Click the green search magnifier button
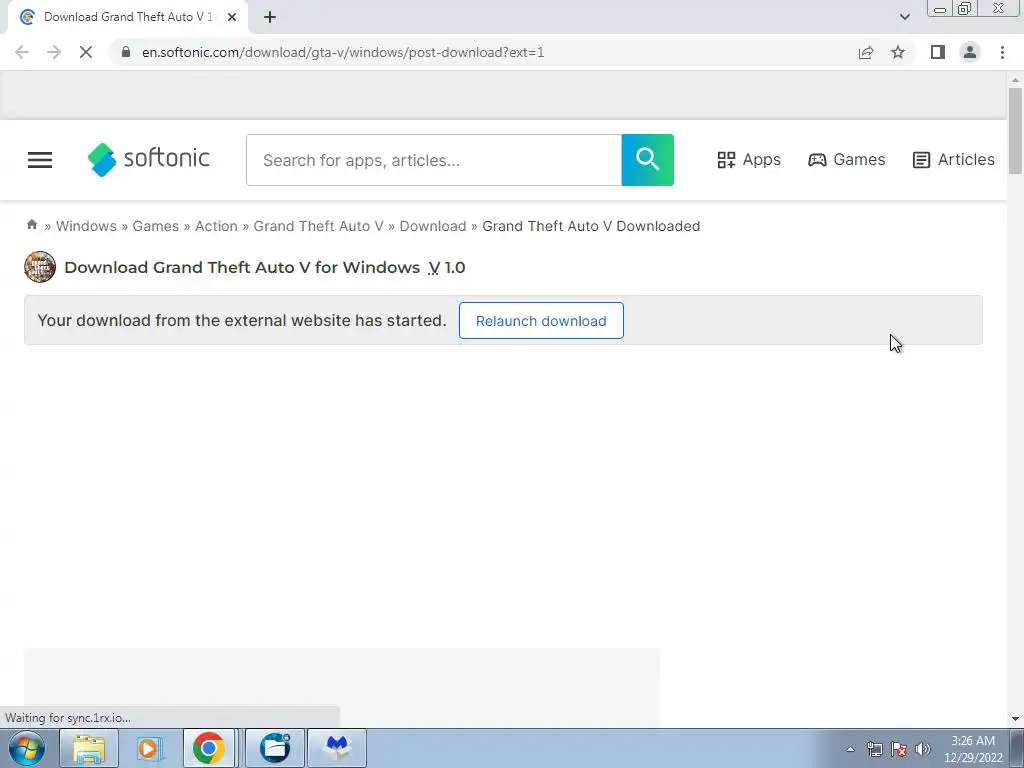Image resolution: width=1024 pixels, height=768 pixels. [x=647, y=160]
